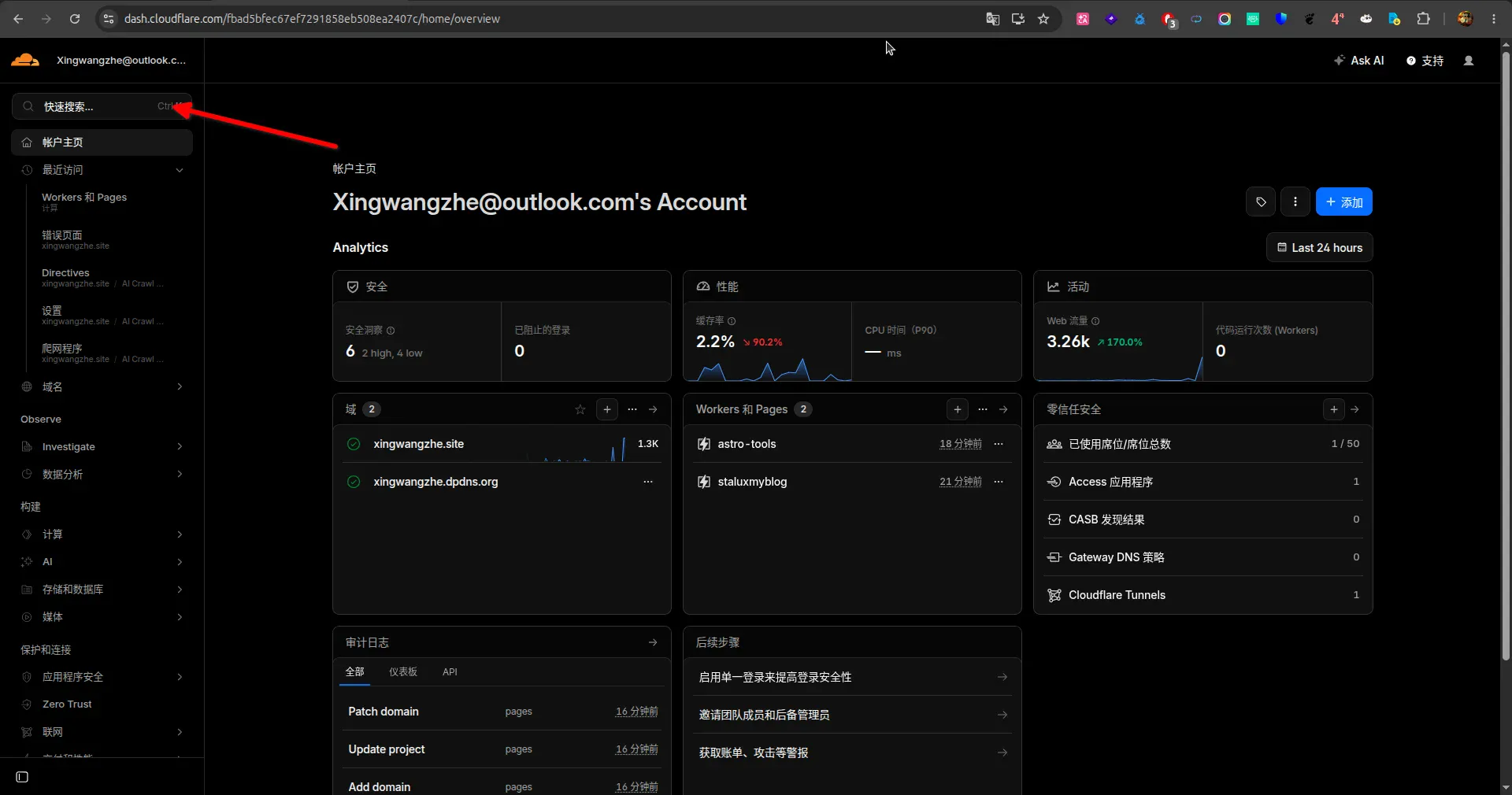Open the Gateway DNS policies row

point(1203,557)
